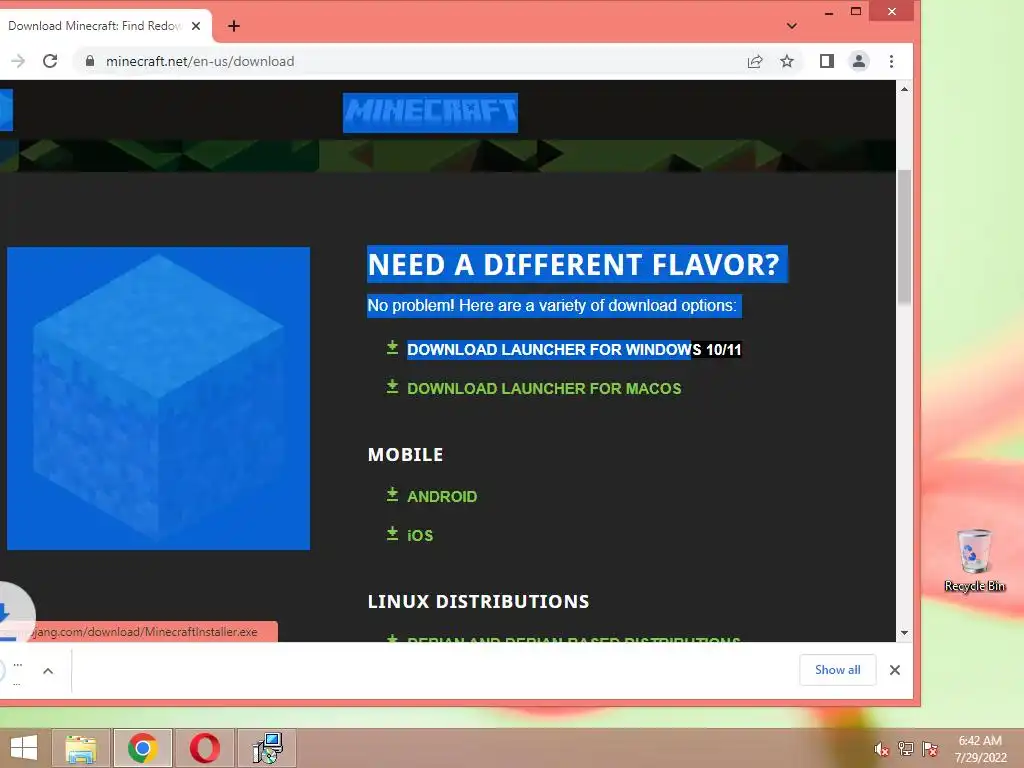This screenshot has height=768, width=1024.
Task: Click the Action Center flag icon
Action: [930, 749]
